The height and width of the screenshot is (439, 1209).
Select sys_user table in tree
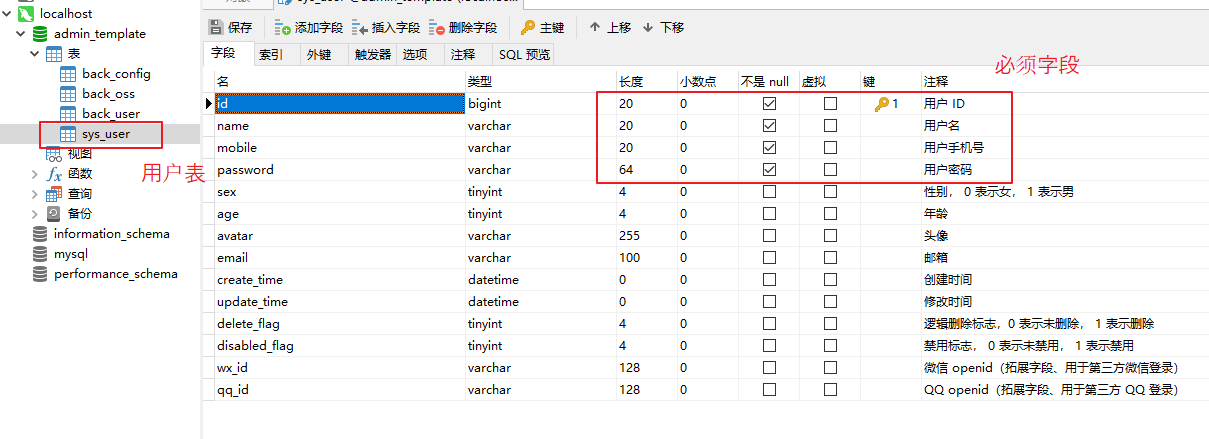[106, 134]
